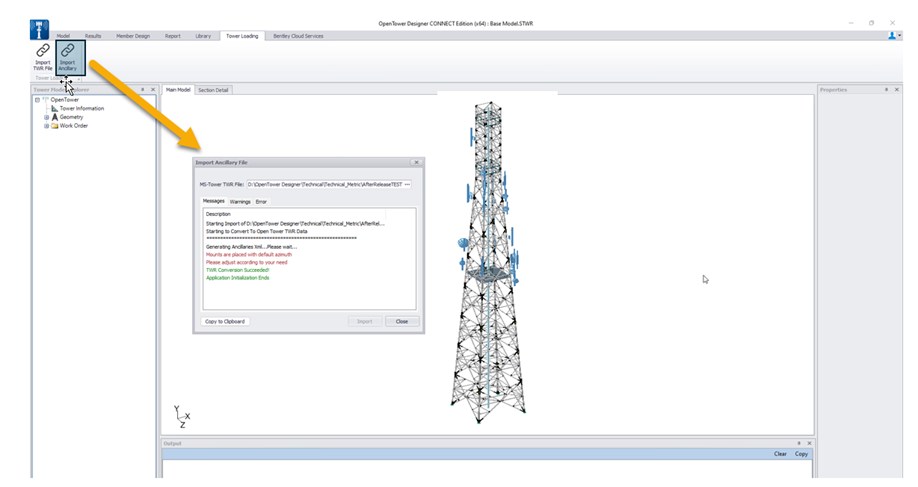
Task: Select the Tower Information tree node
Action: 81,108
